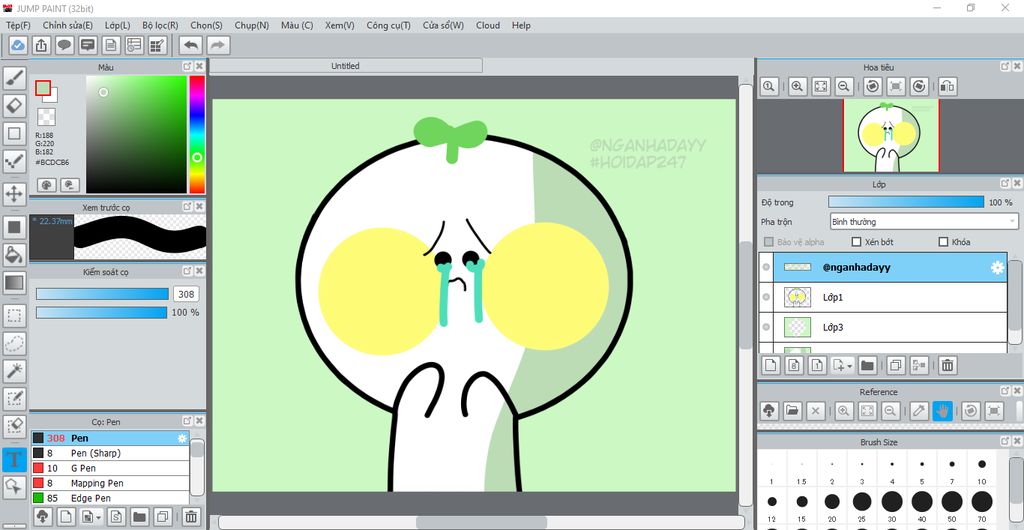Toggle the Khóa checkbox
1024x530 pixels.
point(942,242)
